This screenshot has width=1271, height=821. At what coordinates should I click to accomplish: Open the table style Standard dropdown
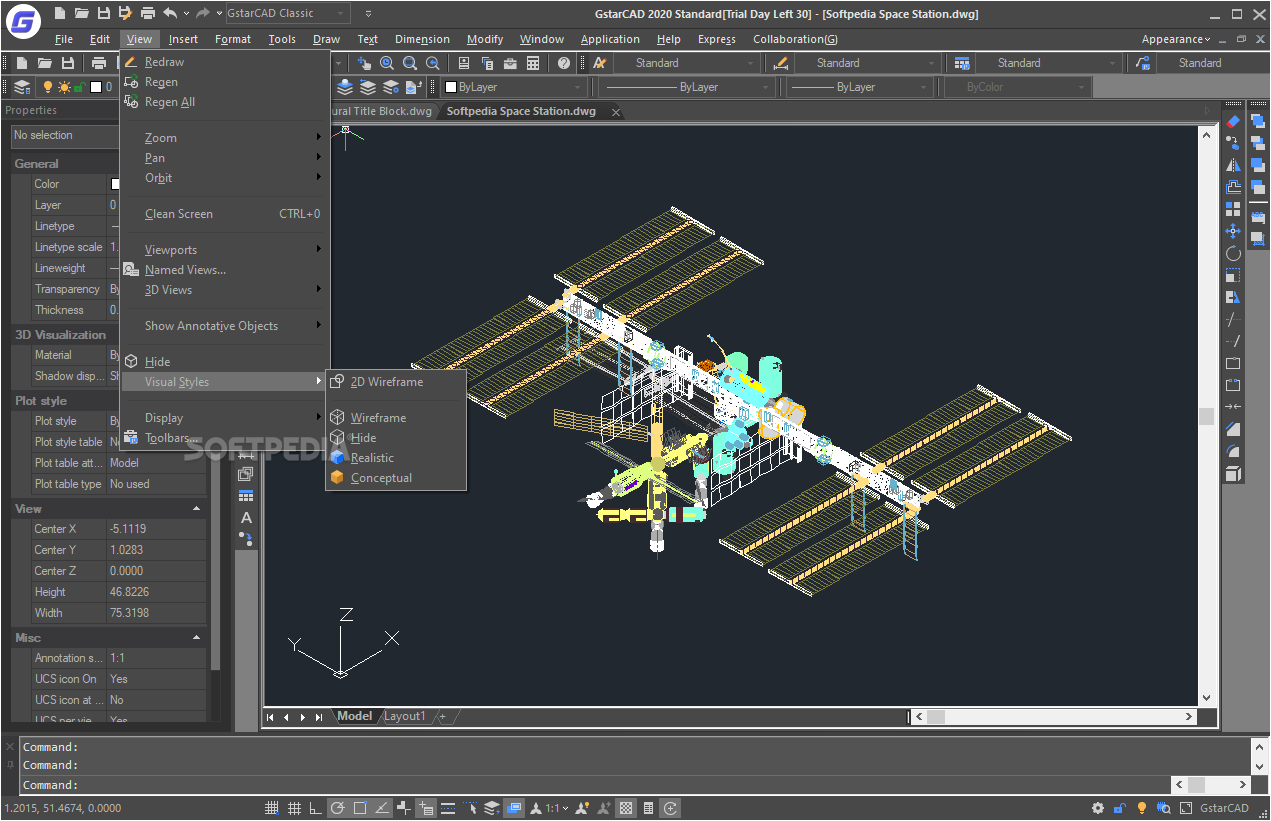tap(1047, 63)
